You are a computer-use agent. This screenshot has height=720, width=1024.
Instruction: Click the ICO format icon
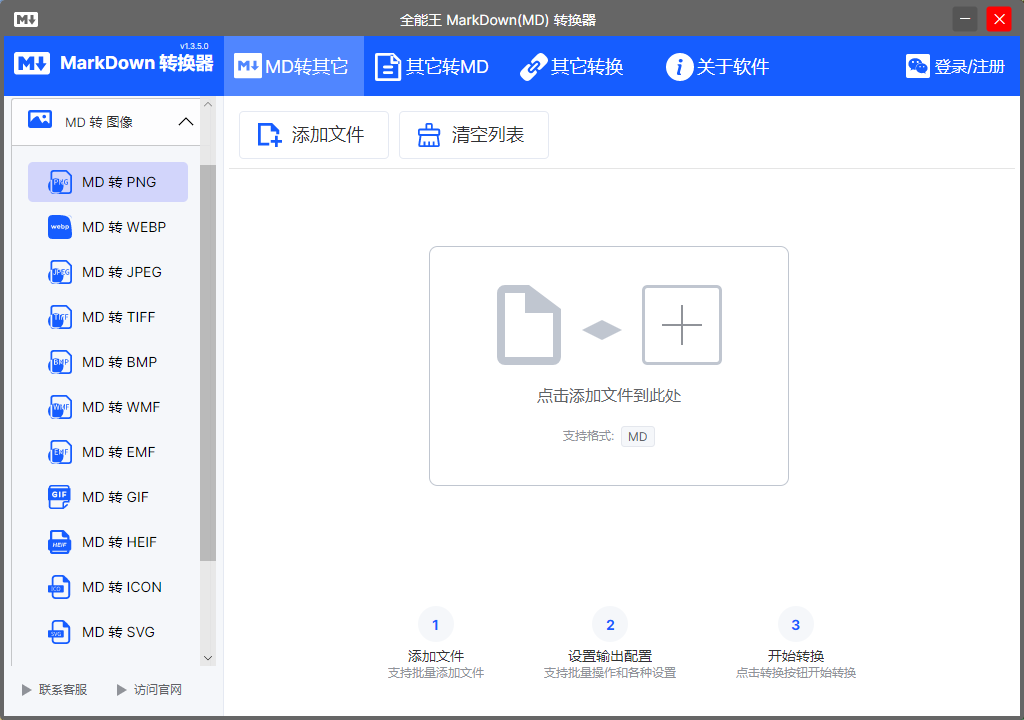60,587
